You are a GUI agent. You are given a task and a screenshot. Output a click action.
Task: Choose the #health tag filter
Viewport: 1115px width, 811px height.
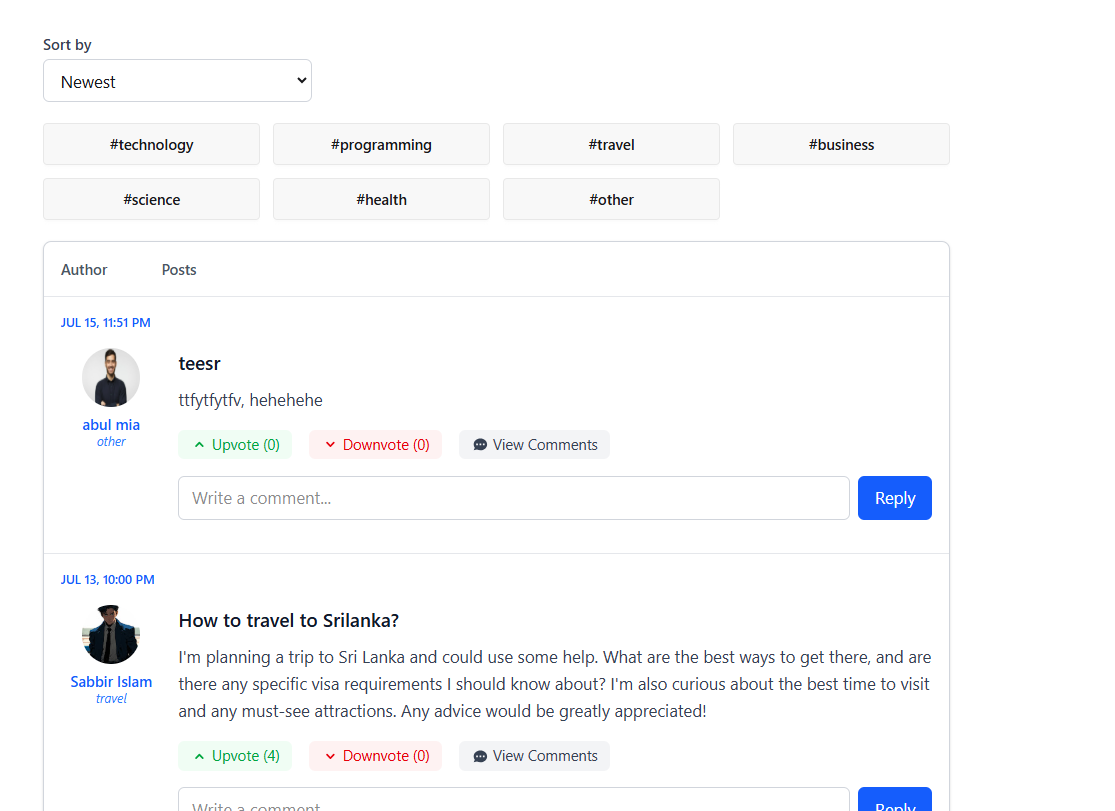coord(381,199)
